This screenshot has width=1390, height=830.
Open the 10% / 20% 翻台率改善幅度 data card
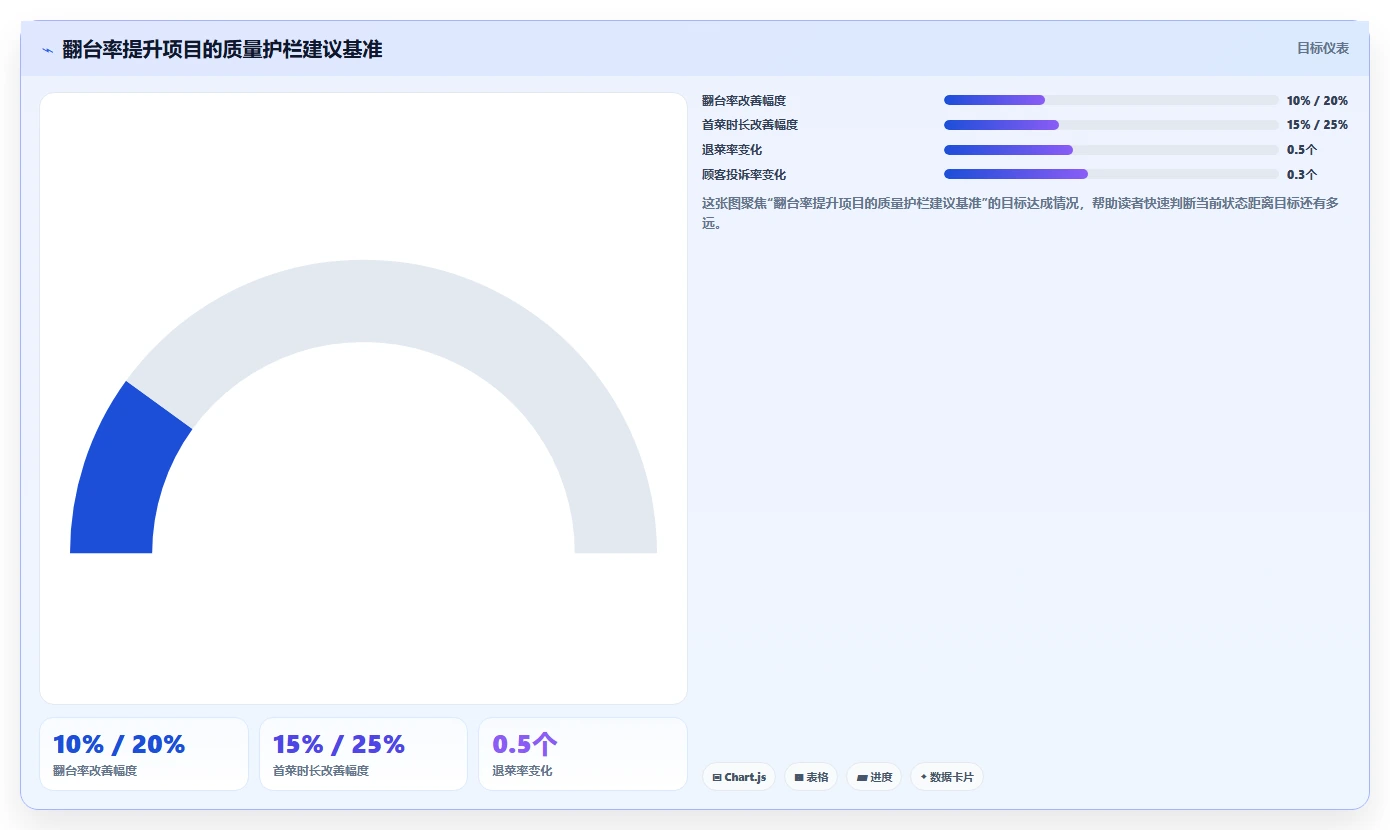pos(144,754)
